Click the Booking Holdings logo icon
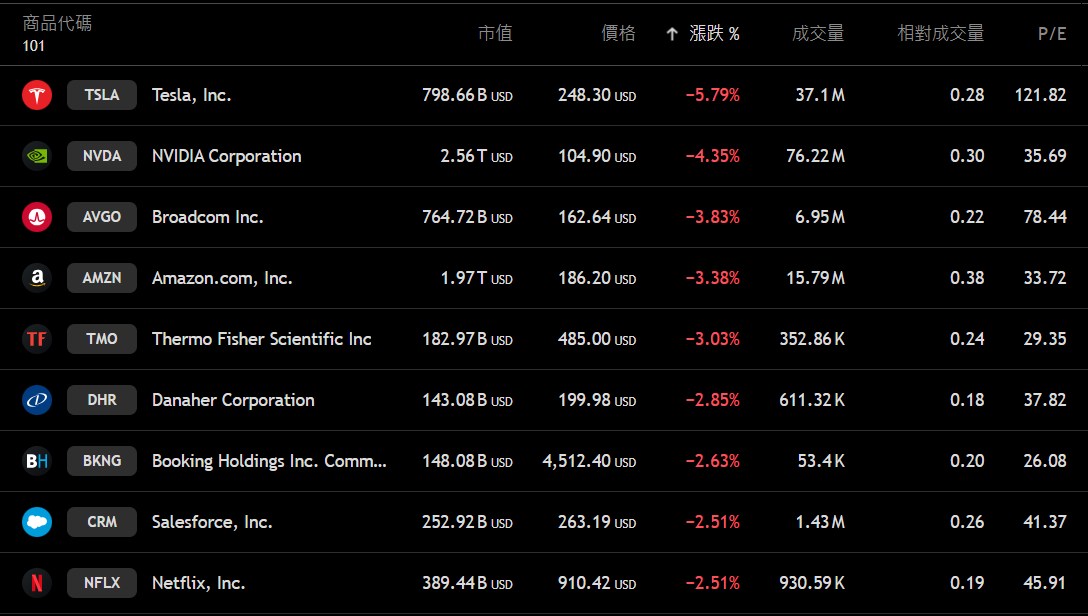1088x616 pixels. [37, 461]
